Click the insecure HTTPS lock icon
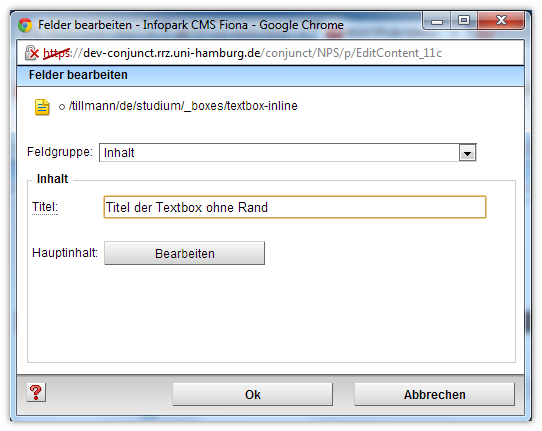The height and width of the screenshot is (431, 542). pyautogui.click(x=31, y=53)
